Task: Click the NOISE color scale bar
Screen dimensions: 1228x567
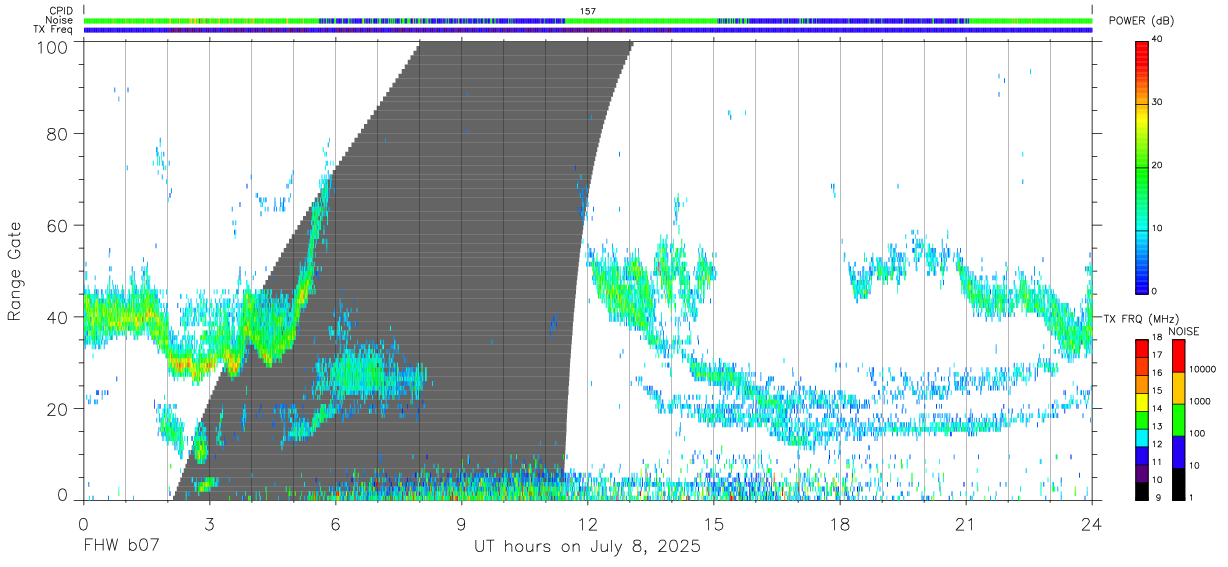Action: (1177, 419)
